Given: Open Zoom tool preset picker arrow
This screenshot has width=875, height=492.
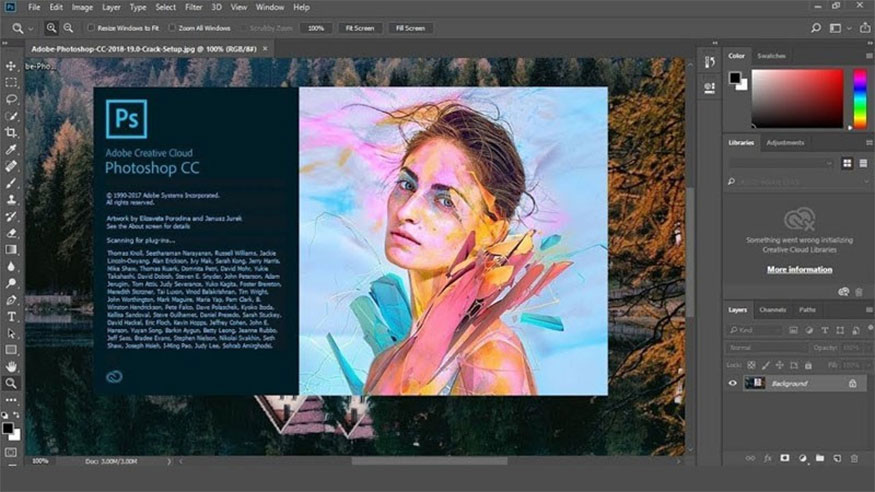Looking at the screenshot, I should 31,28.
